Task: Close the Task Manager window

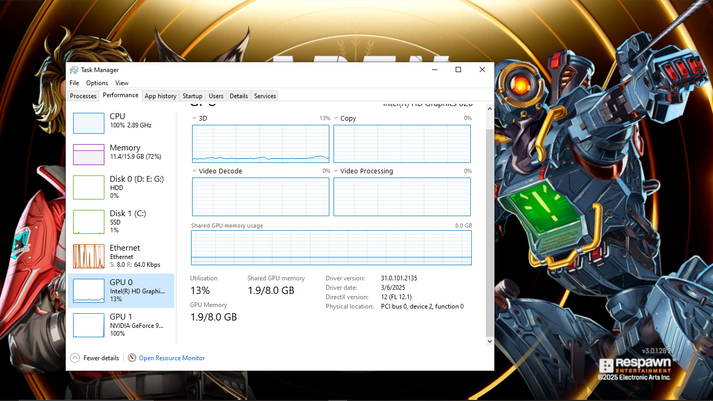Action: point(482,70)
